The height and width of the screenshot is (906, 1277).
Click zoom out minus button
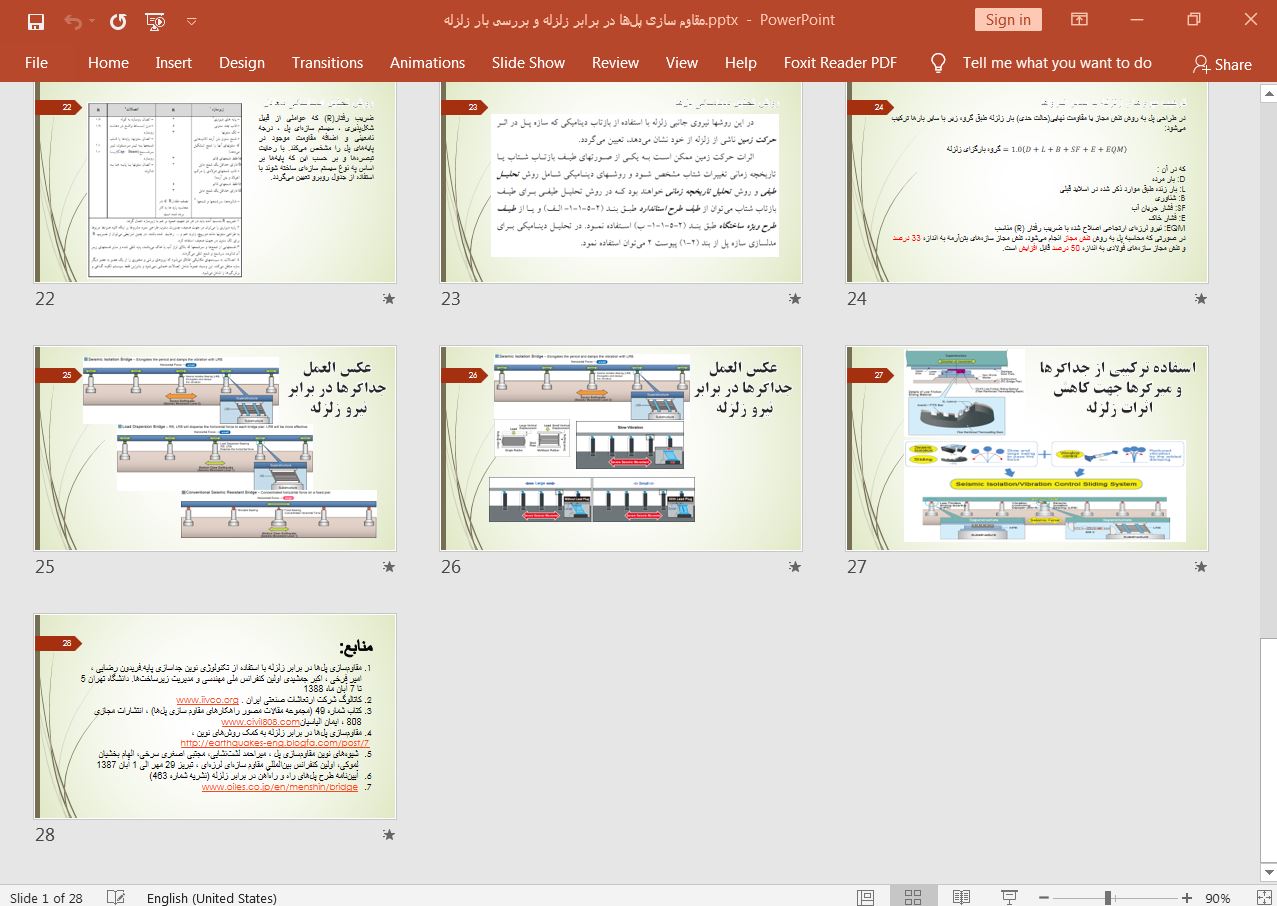[x=1045, y=897]
